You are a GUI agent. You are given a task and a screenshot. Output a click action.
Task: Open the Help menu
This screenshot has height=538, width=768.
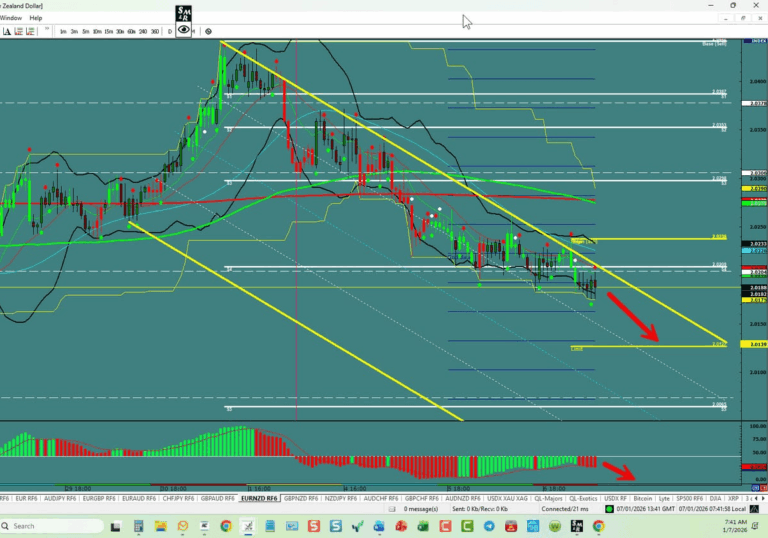point(36,18)
